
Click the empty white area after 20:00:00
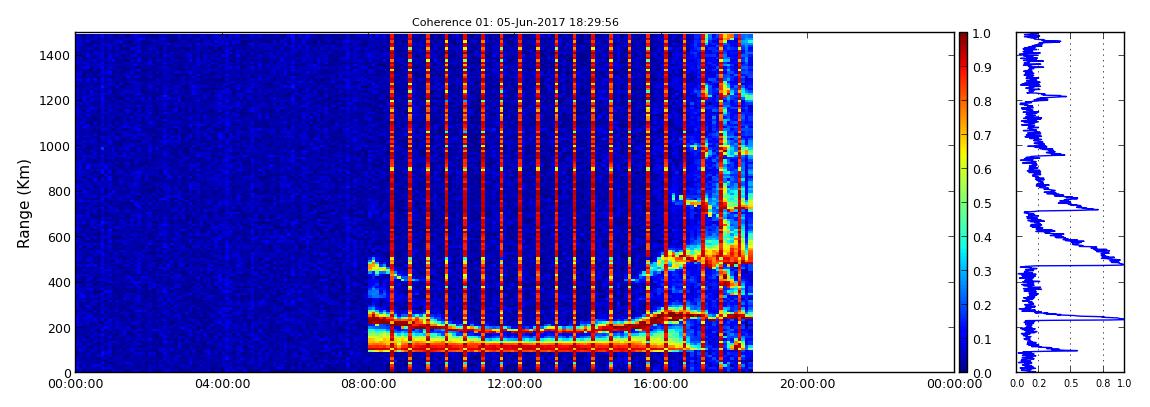(x=880, y=202)
